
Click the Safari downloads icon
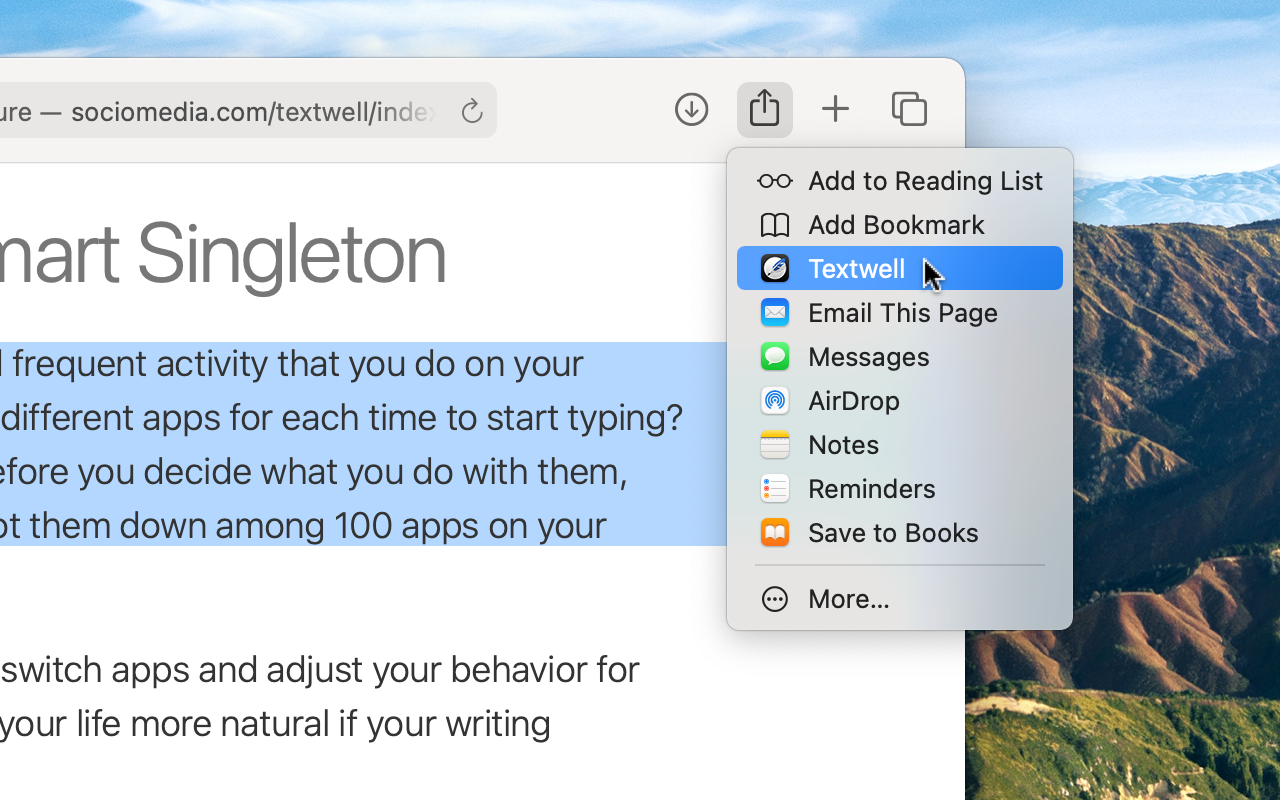click(691, 110)
